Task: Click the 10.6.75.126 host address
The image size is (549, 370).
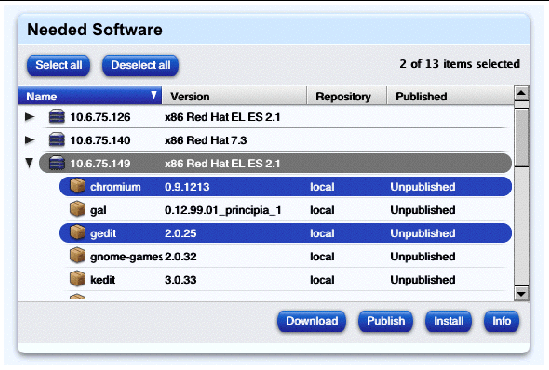Action: 100,117
